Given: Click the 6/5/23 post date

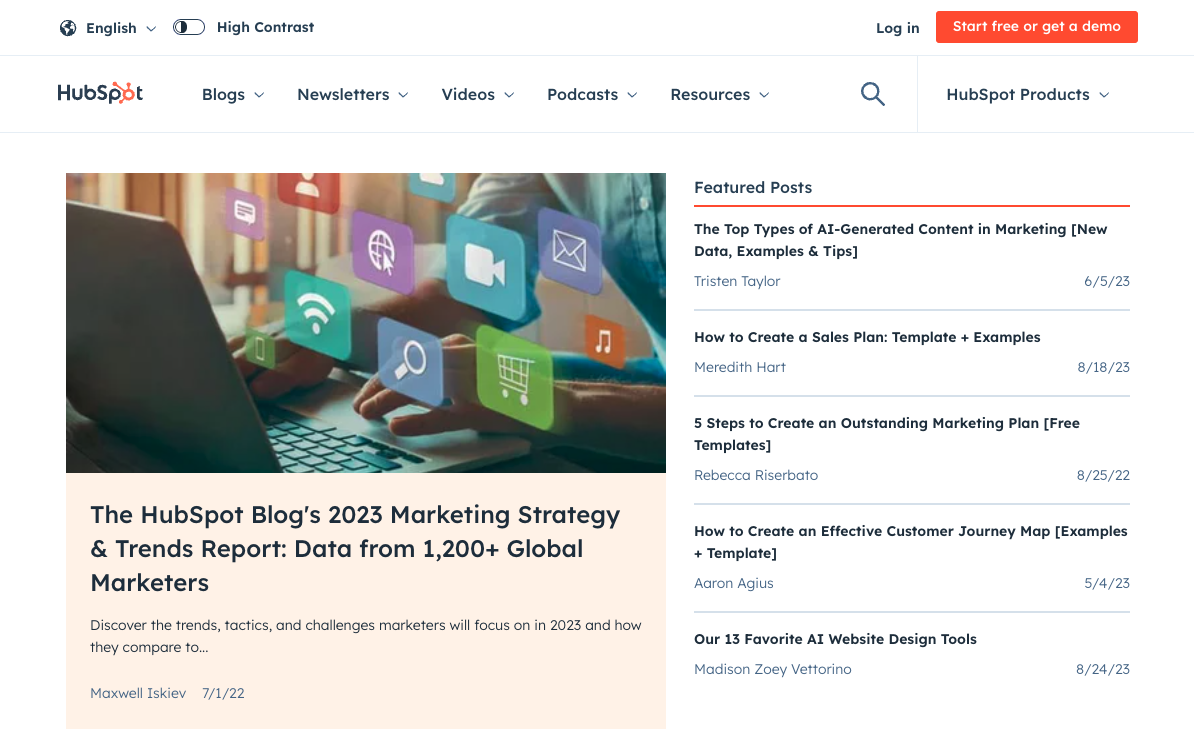Looking at the screenshot, I should tap(1106, 281).
